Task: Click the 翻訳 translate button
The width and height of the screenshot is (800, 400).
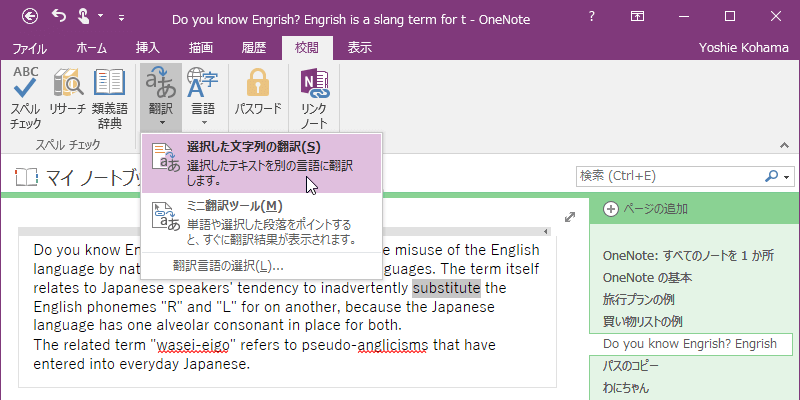Action: point(161,97)
